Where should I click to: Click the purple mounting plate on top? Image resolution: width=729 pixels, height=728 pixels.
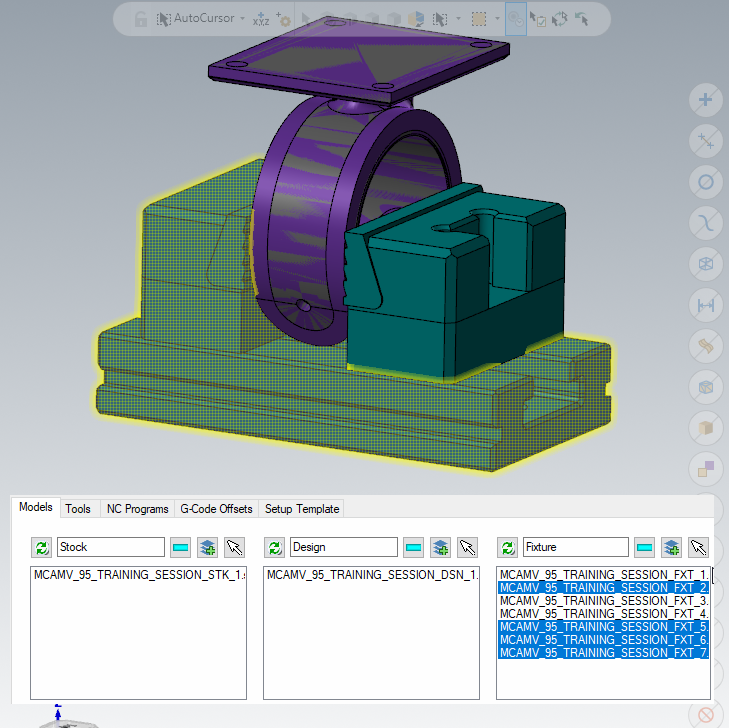pos(358,60)
